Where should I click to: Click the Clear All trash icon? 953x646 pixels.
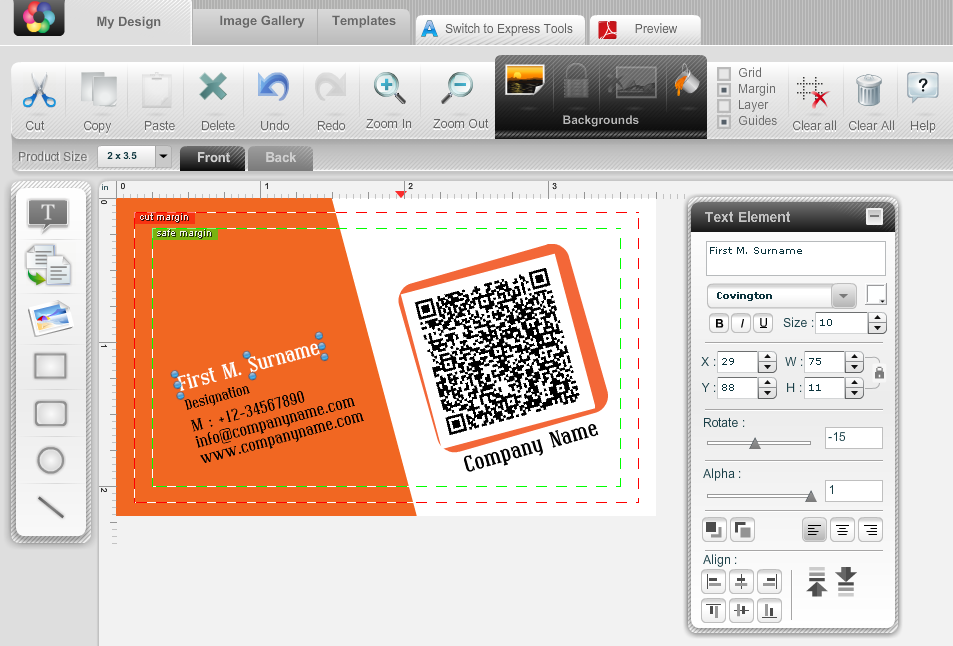pos(870,91)
